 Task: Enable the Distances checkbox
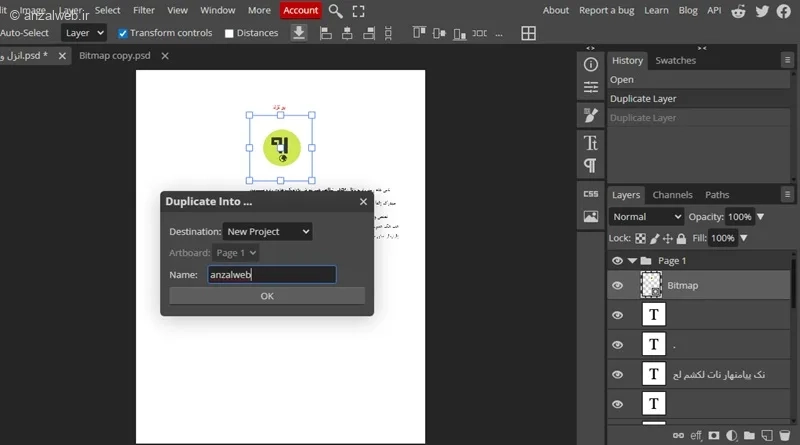pyautogui.click(x=229, y=33)
